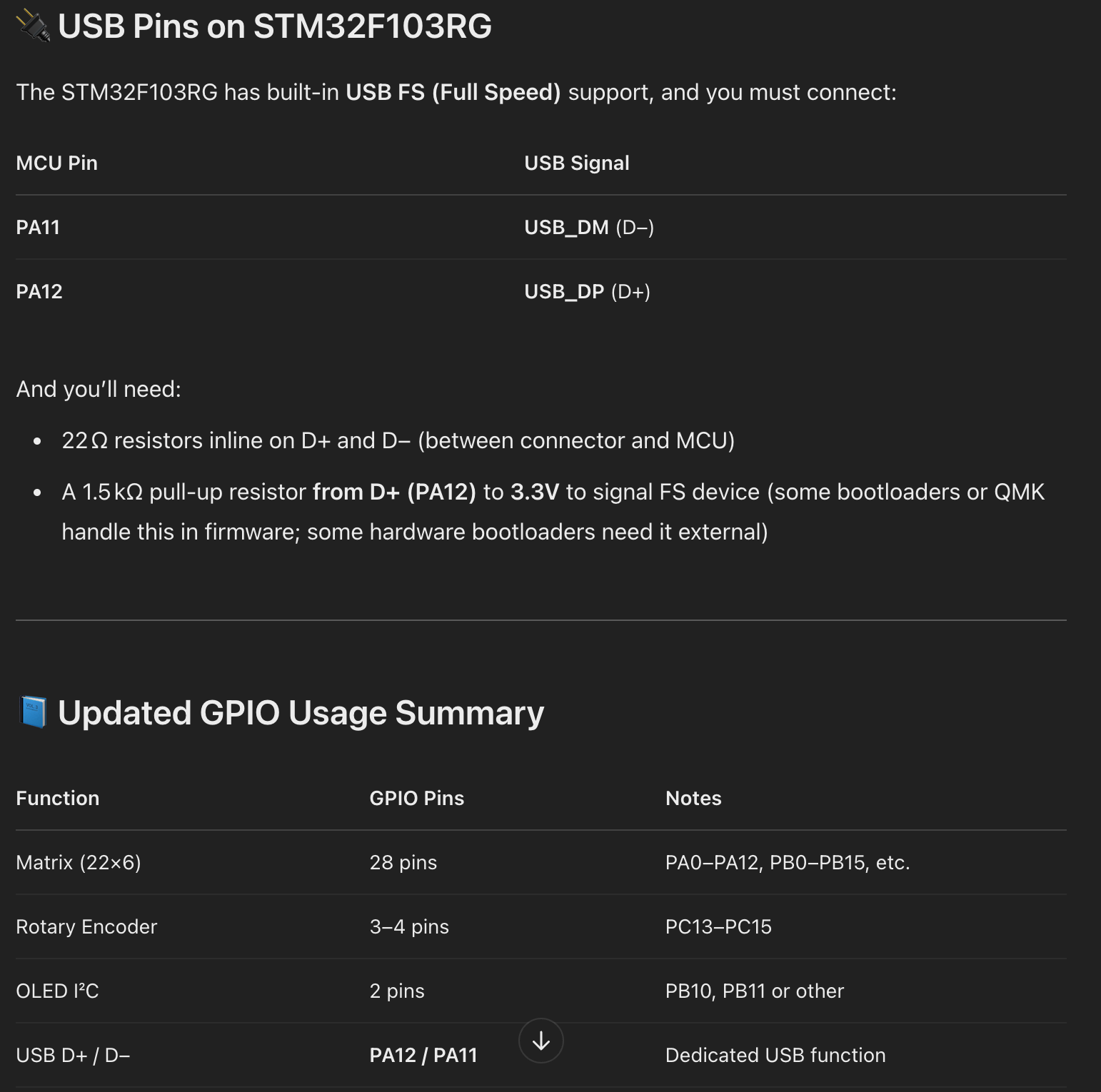Click the MCU Pin column header
The image size is (1101, 1092).
tap(57, 163)
